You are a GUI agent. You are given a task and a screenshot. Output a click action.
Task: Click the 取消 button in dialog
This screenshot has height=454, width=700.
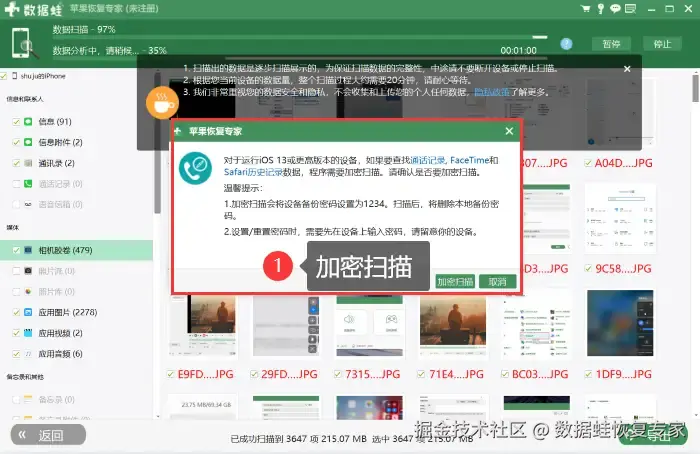pos(497,282)
